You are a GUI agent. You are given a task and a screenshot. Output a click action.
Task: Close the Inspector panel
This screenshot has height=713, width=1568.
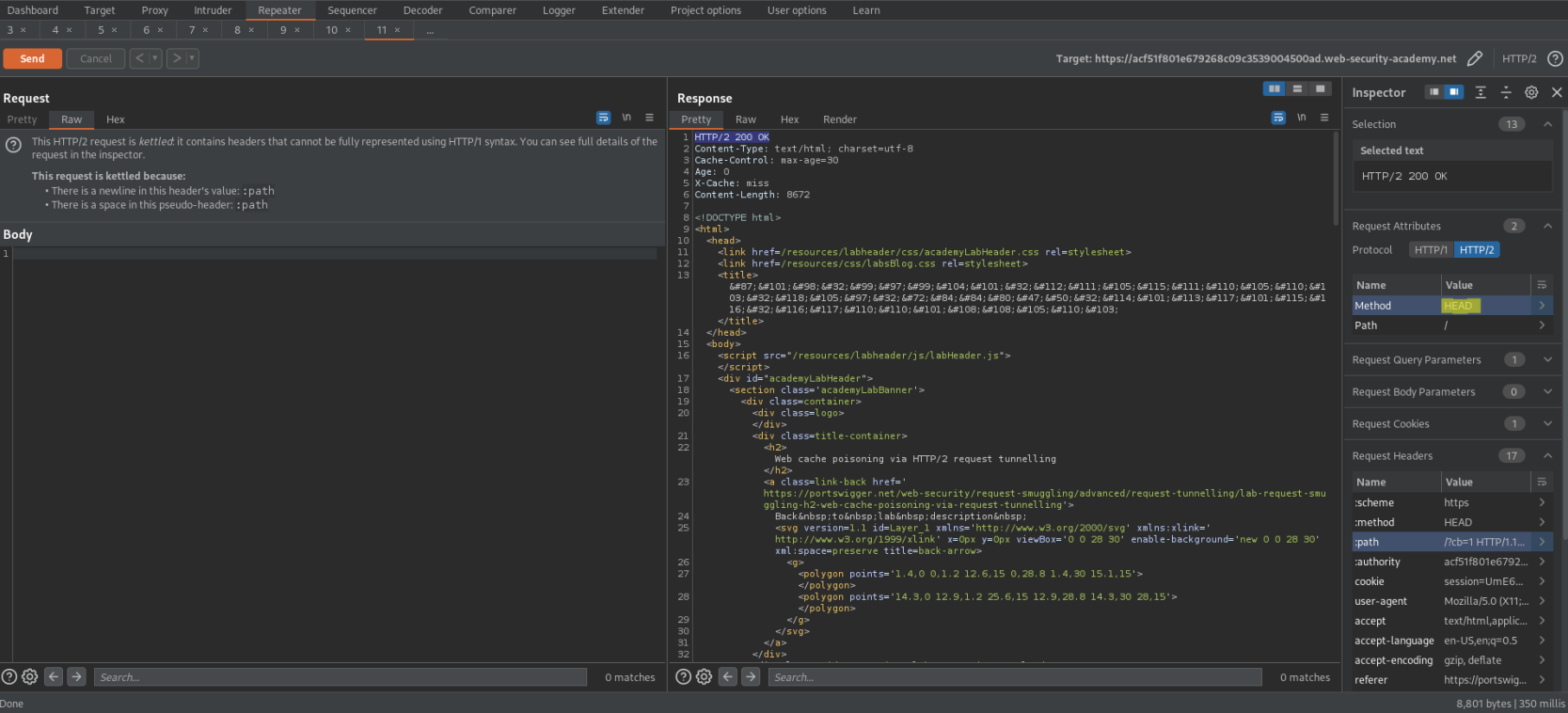(x=1557, y=92)
